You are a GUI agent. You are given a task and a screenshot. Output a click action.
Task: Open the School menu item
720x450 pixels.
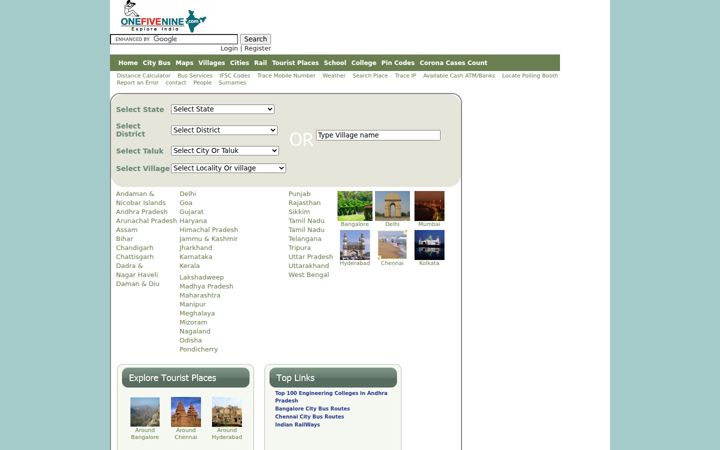[x=335, y=63]
